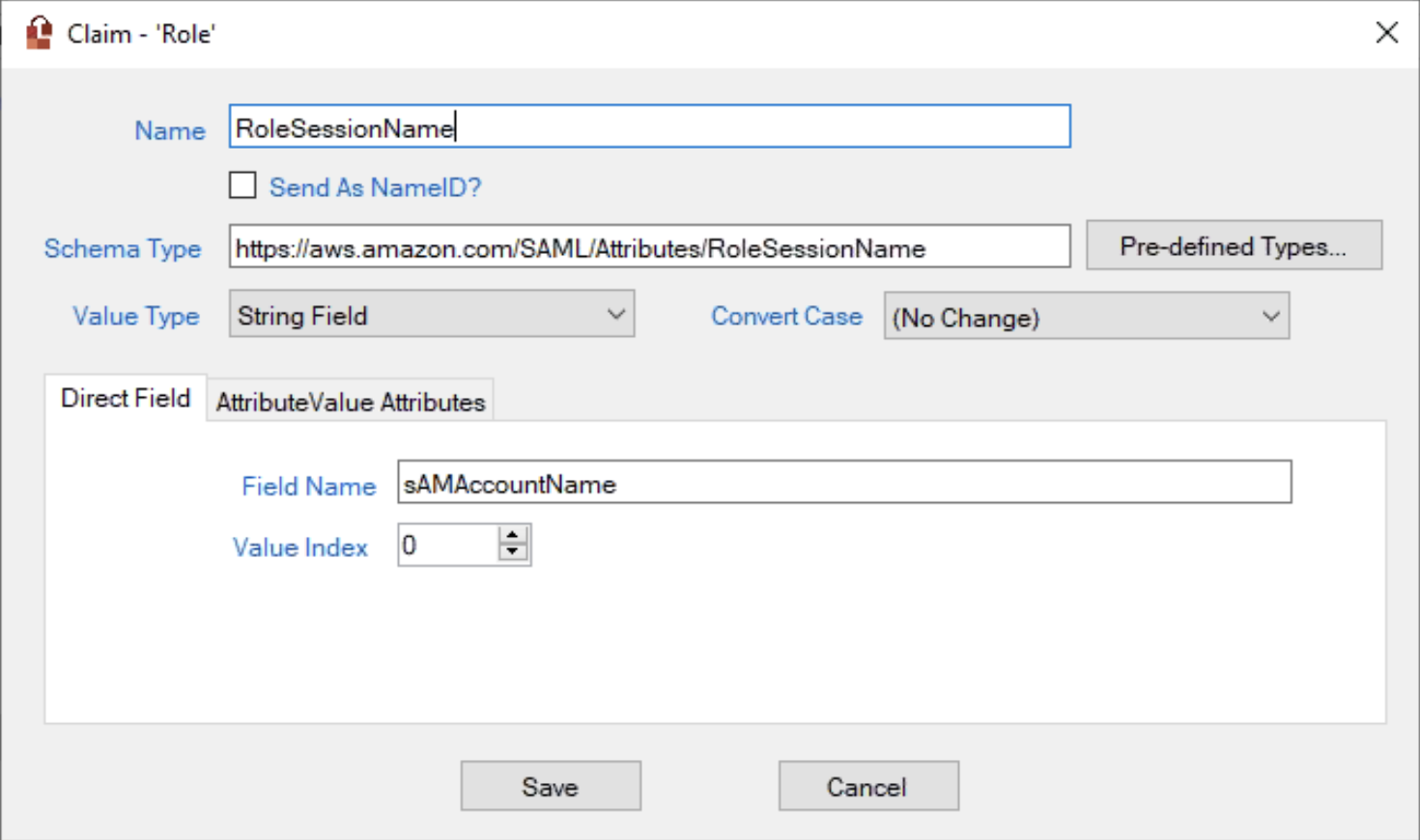Screen dimensions: 1420x840
Task: Click the Value Index number field
Action: (444, 544)
